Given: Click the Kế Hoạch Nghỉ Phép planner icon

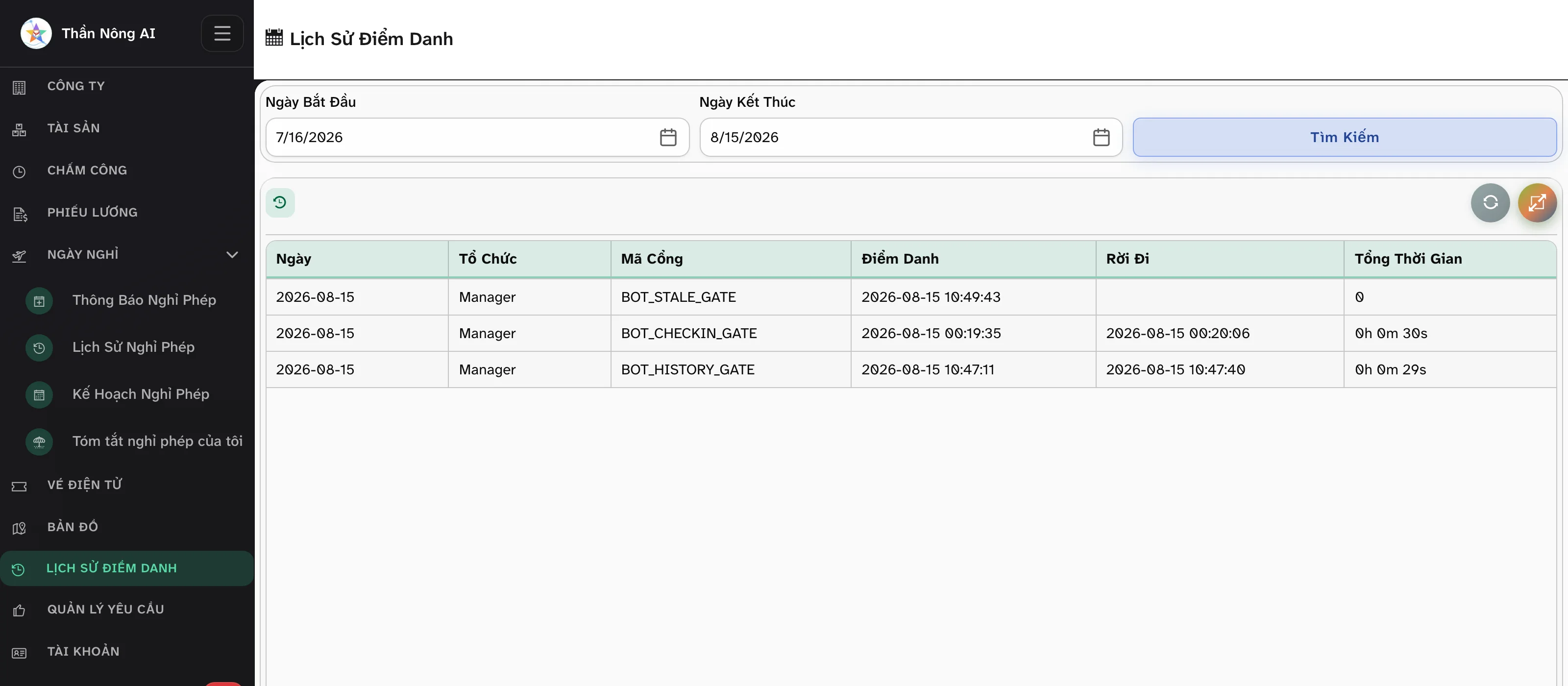Looking at the screenshot, I should [39, 394].
